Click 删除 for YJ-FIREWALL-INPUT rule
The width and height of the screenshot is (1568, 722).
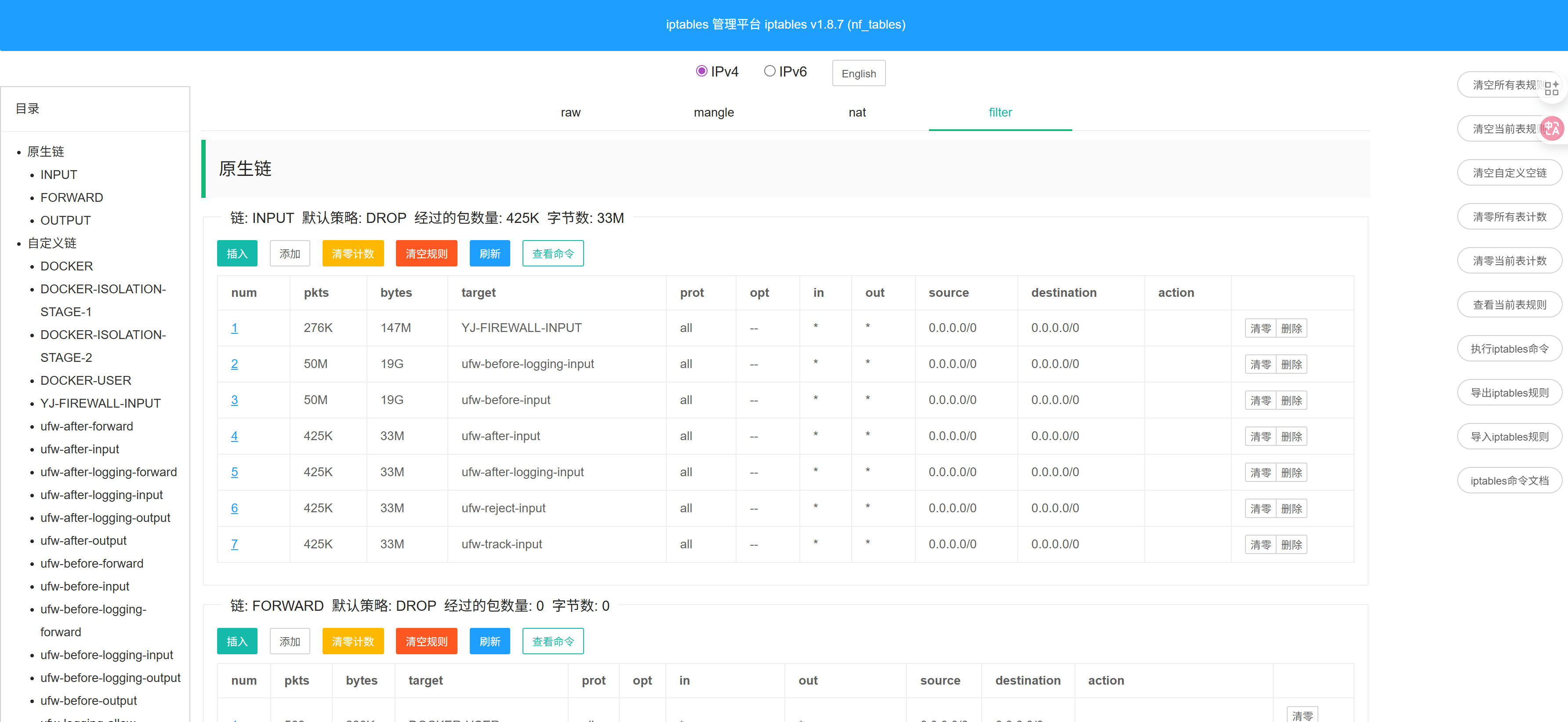click(x=1291, y=328)
